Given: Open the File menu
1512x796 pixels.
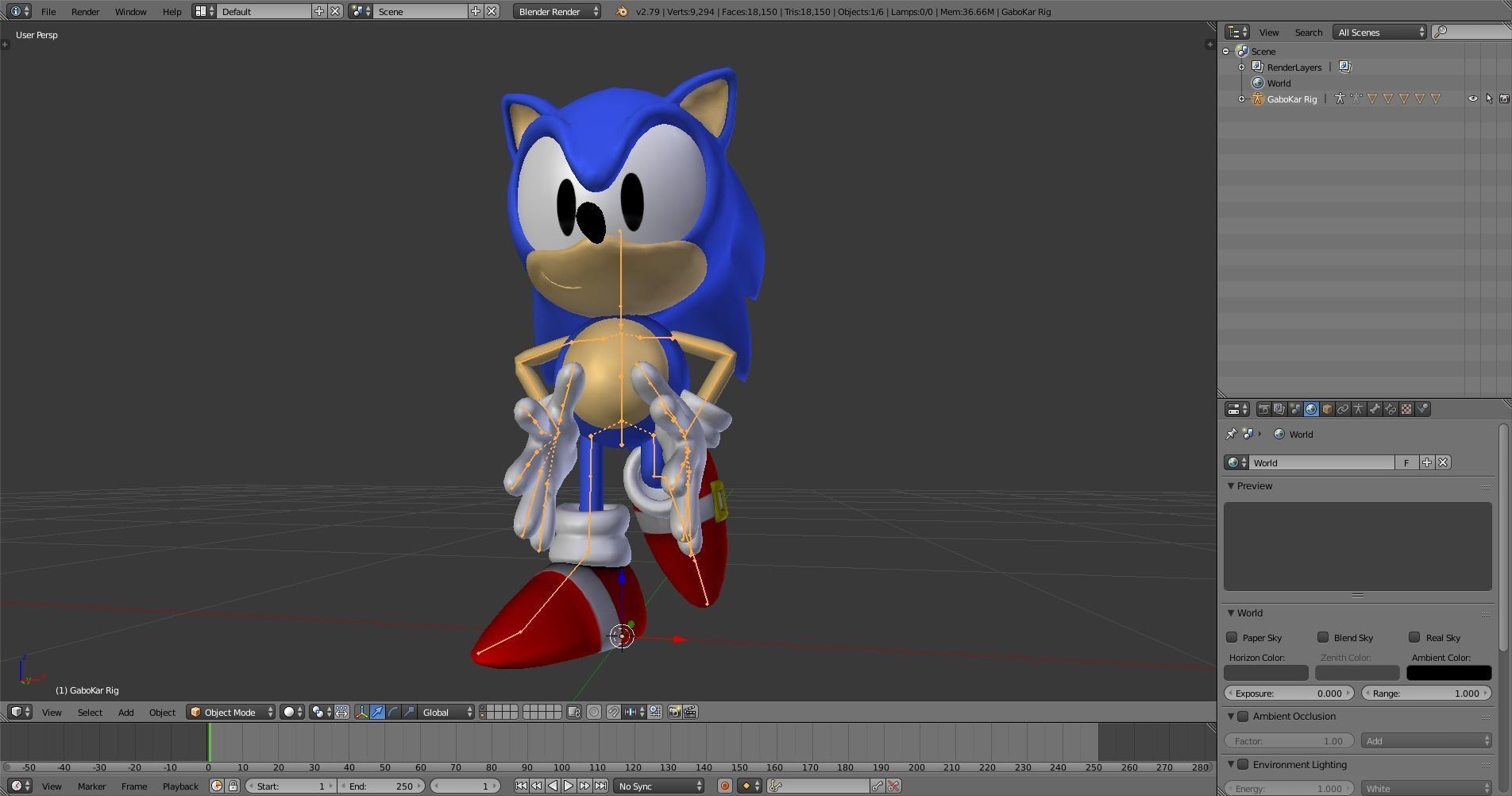Looking at the screenshot, I should [48, 11].
